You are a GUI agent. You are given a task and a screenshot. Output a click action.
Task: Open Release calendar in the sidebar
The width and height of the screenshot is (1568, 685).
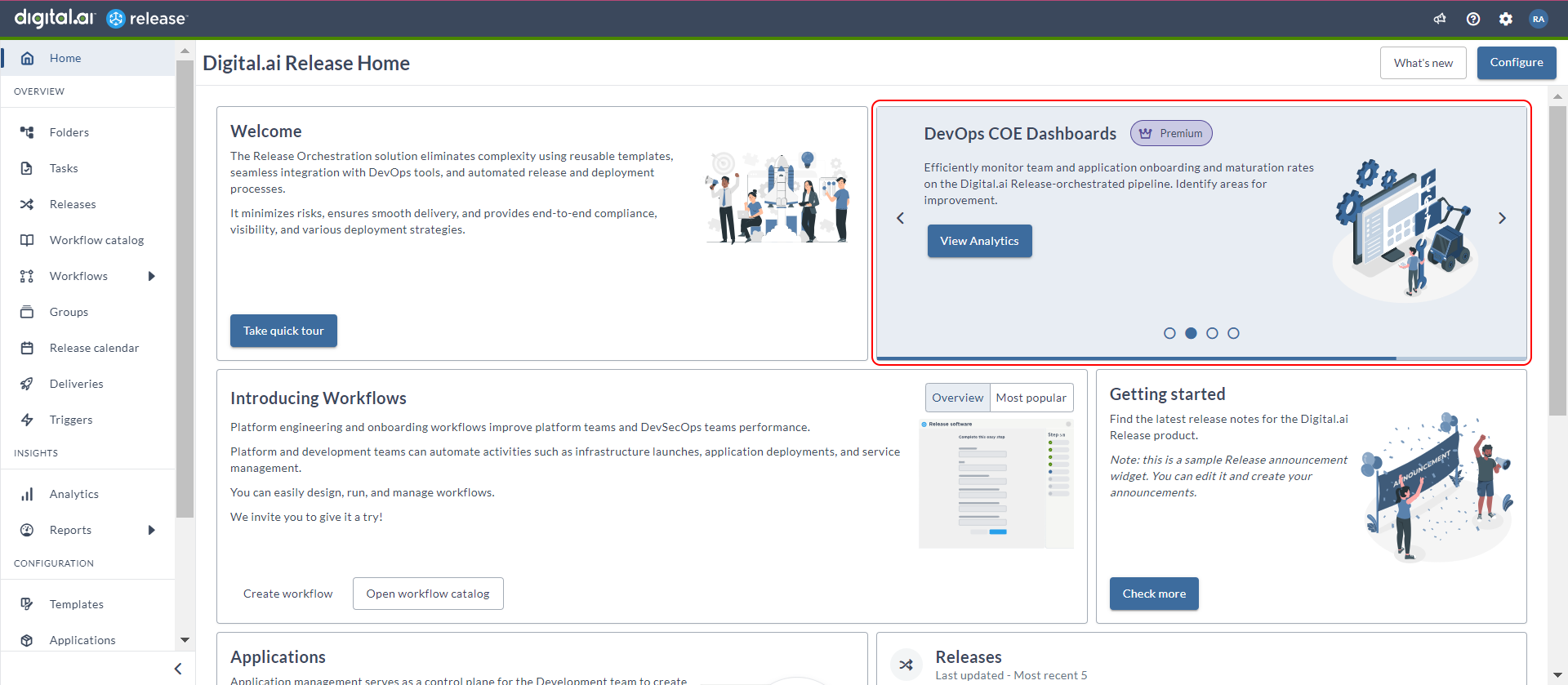pos(88,348)
